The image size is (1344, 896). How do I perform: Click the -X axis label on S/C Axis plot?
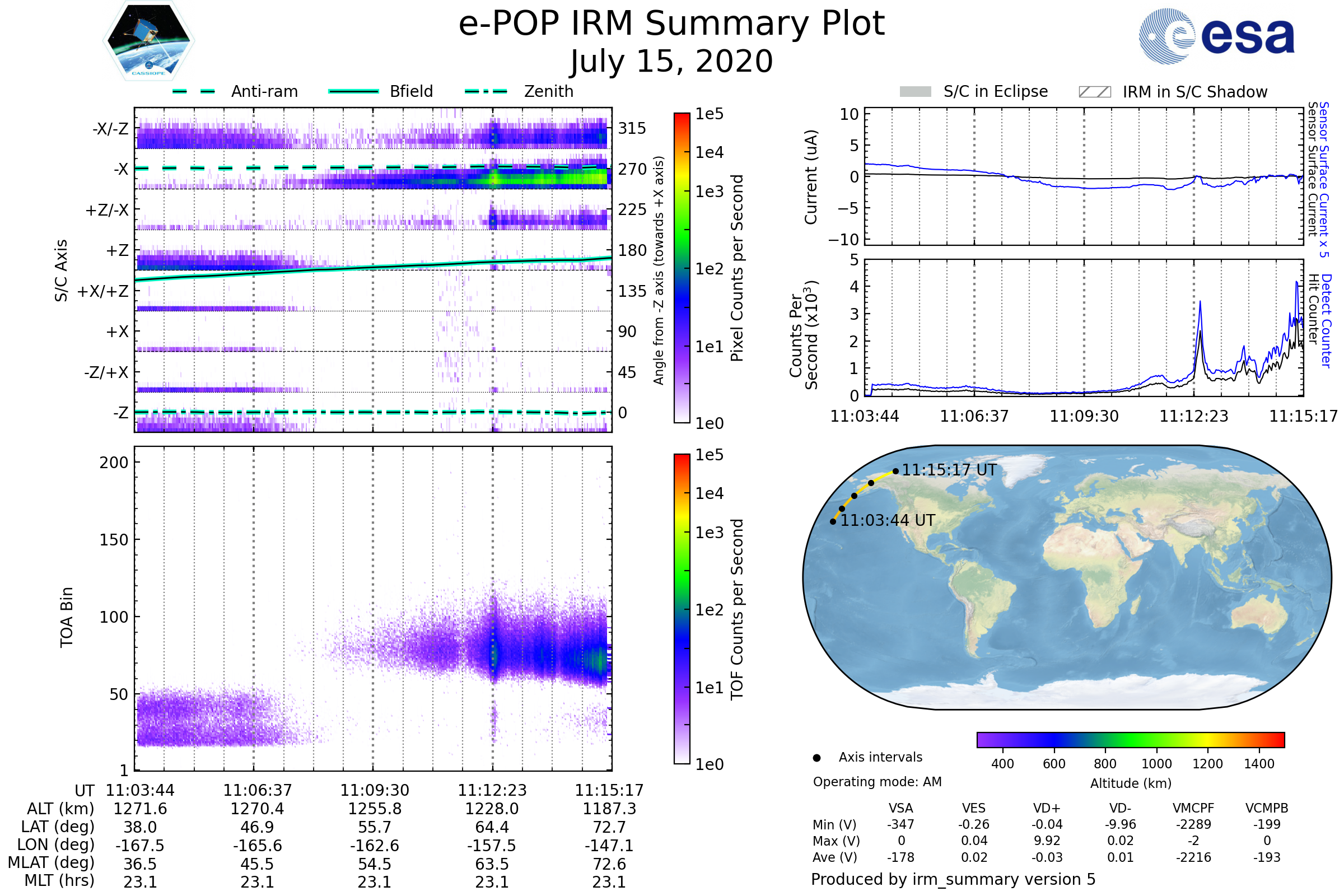[120, 169]
